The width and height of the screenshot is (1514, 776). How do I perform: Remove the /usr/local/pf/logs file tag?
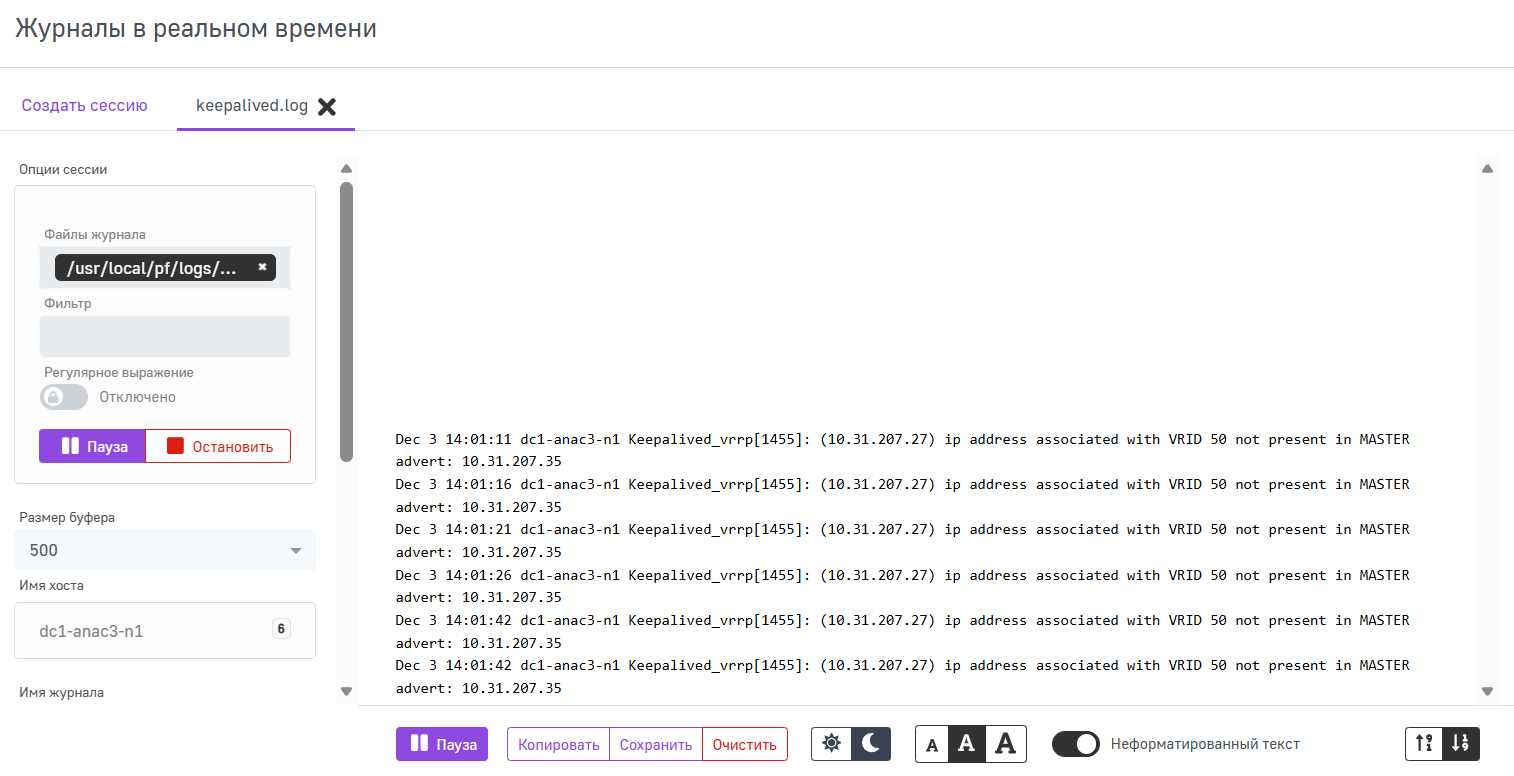coord(262,267)
